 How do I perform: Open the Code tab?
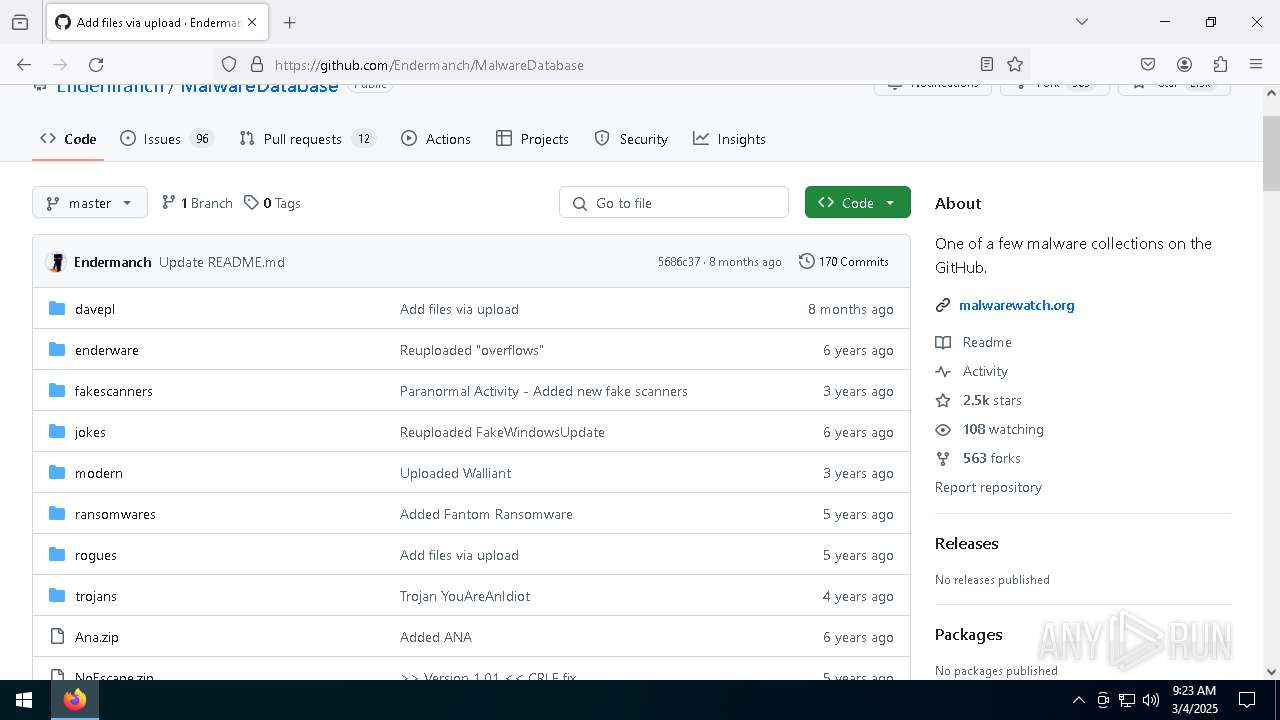click(x=68, y=139)
